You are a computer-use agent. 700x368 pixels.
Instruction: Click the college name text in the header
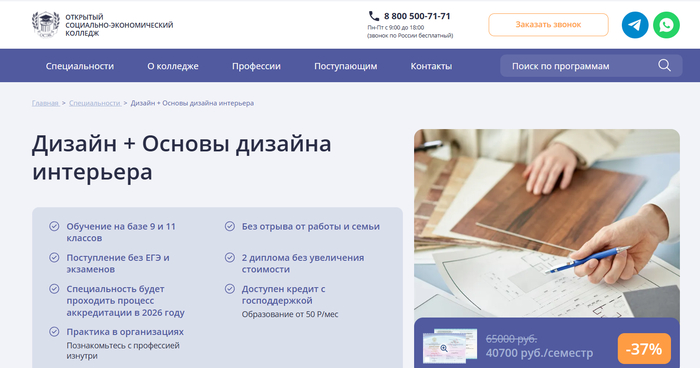click(x=119, y=25)
